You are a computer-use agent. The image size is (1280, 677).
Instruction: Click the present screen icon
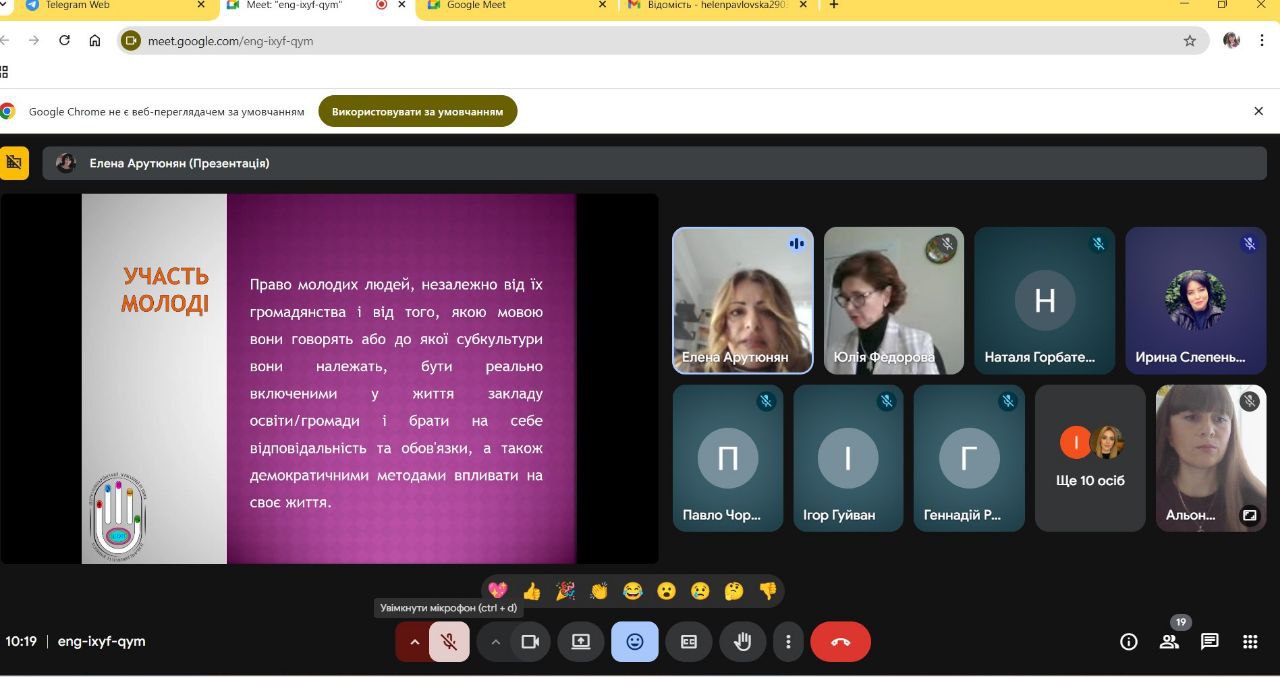(x=581, y=642)
